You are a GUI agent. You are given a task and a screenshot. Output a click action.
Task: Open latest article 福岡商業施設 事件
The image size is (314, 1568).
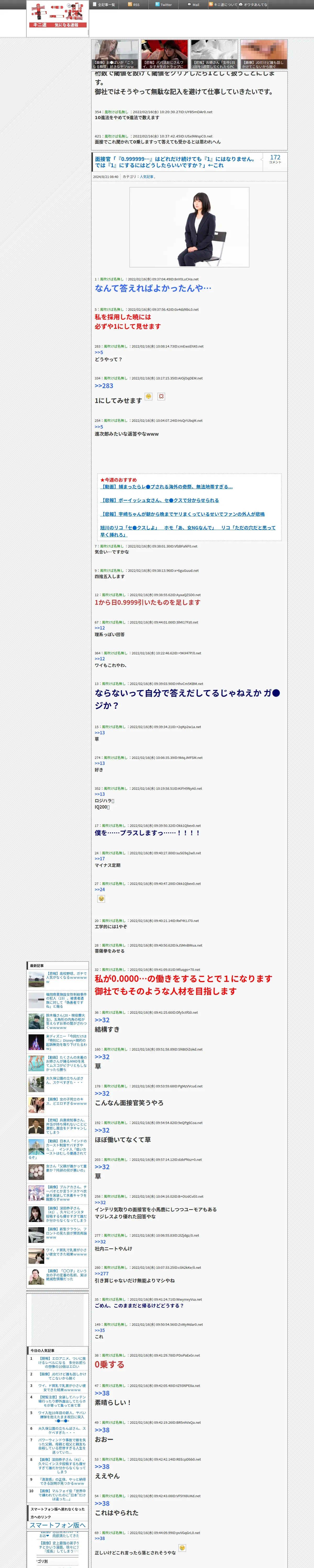(x=66, y=1000)
